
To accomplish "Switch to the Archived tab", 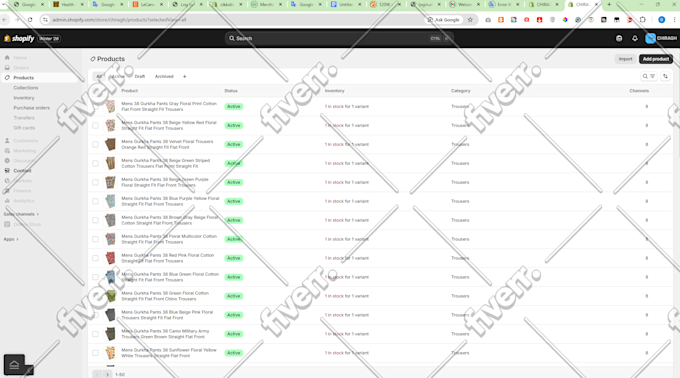I will pyautogui.click(x=164, y=76).
